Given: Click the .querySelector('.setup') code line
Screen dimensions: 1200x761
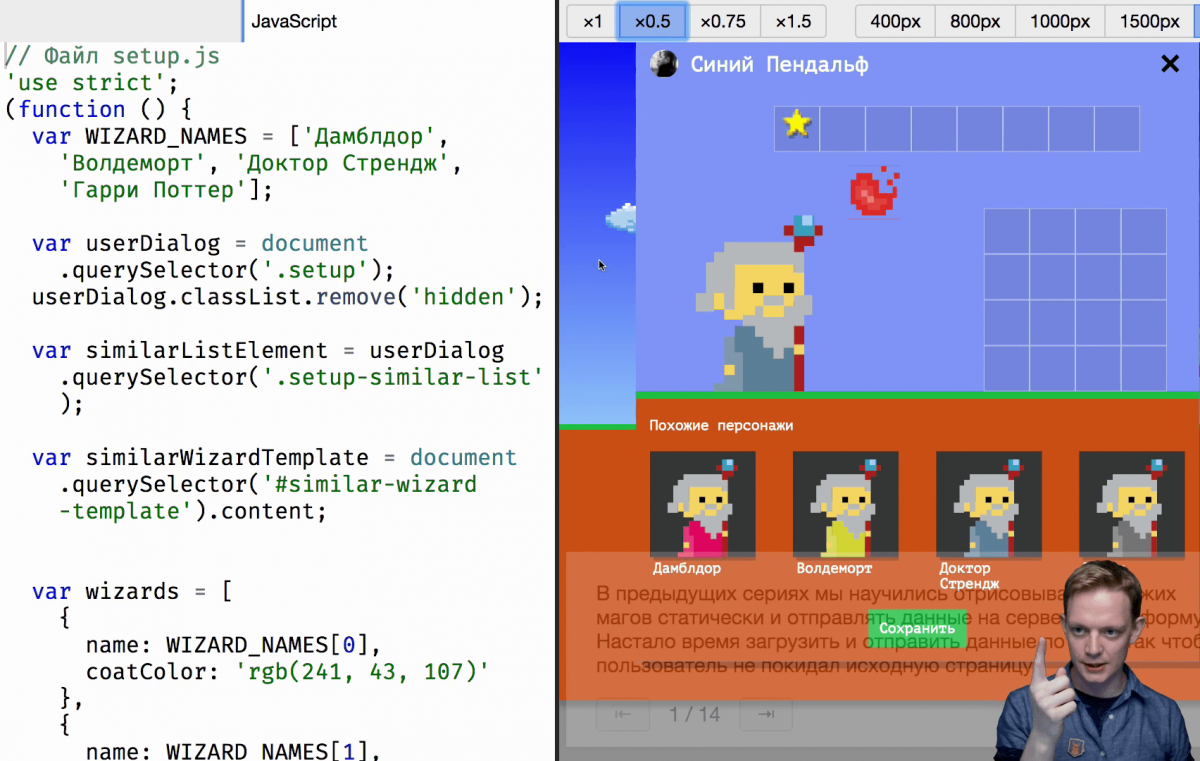Looking at the screenshot, I should click(227, 270).
